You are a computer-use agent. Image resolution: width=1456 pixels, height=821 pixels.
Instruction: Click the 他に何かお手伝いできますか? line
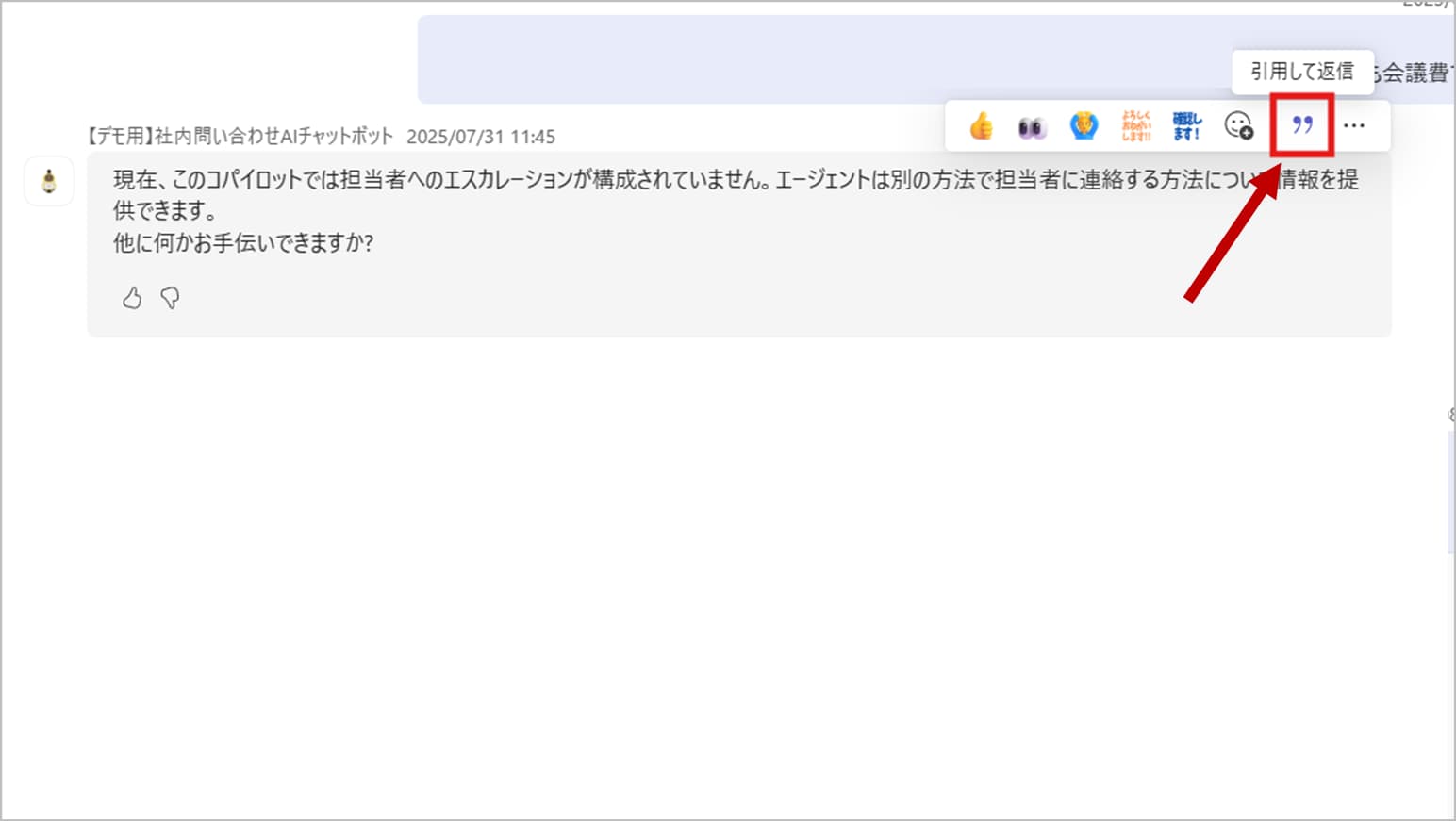tap(243, 243)
